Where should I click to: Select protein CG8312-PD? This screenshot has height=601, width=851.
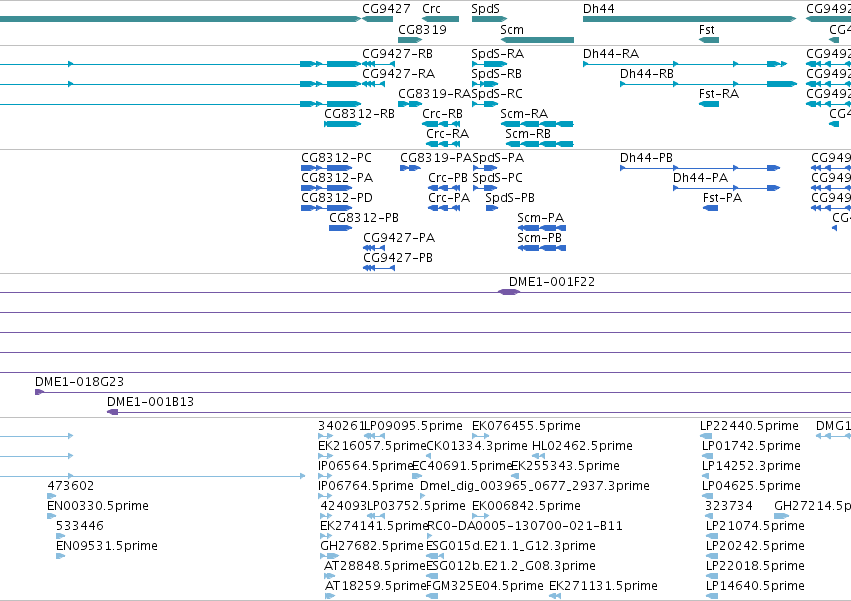point(327,208)
